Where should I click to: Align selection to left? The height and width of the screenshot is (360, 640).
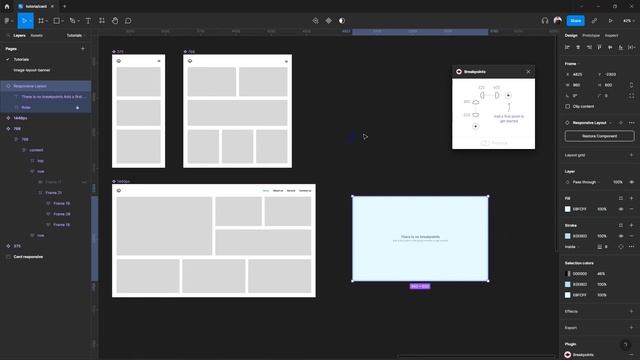[x=567, y=47]
